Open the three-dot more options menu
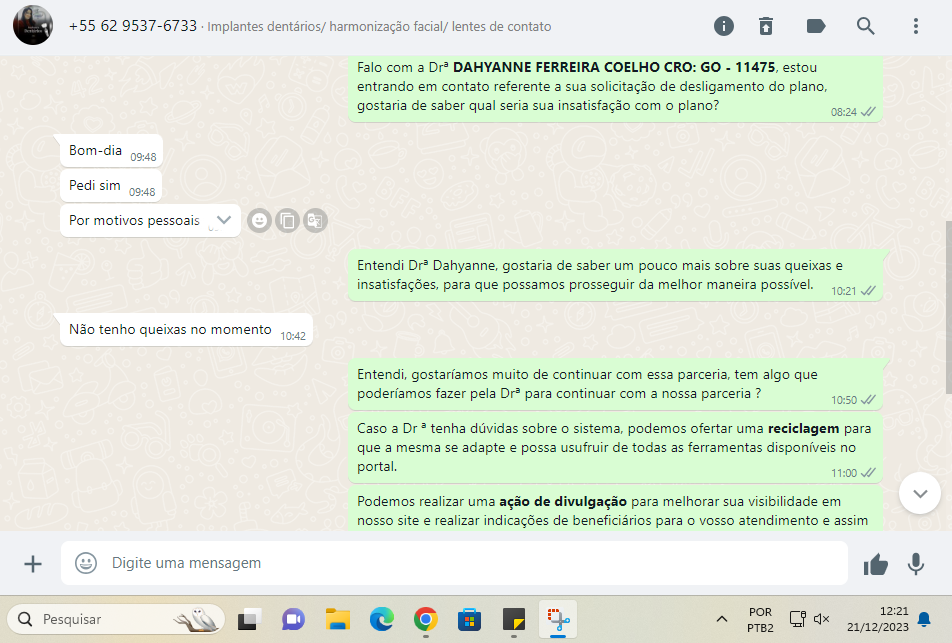Screen dimensions: 952x643 point(916,26)
